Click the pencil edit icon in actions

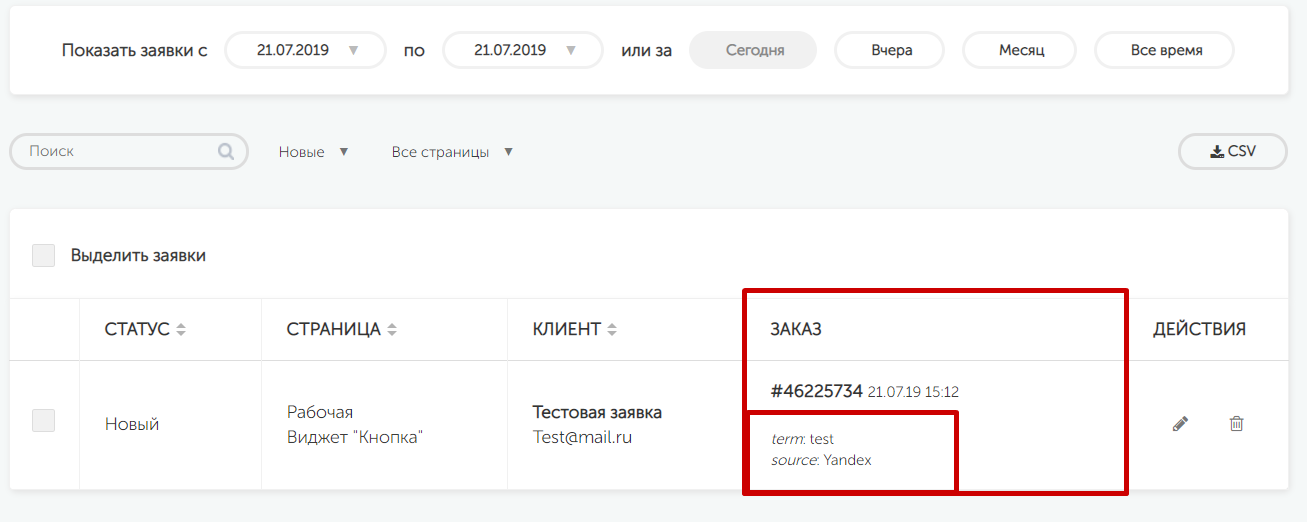click(x=1180, y=424)
